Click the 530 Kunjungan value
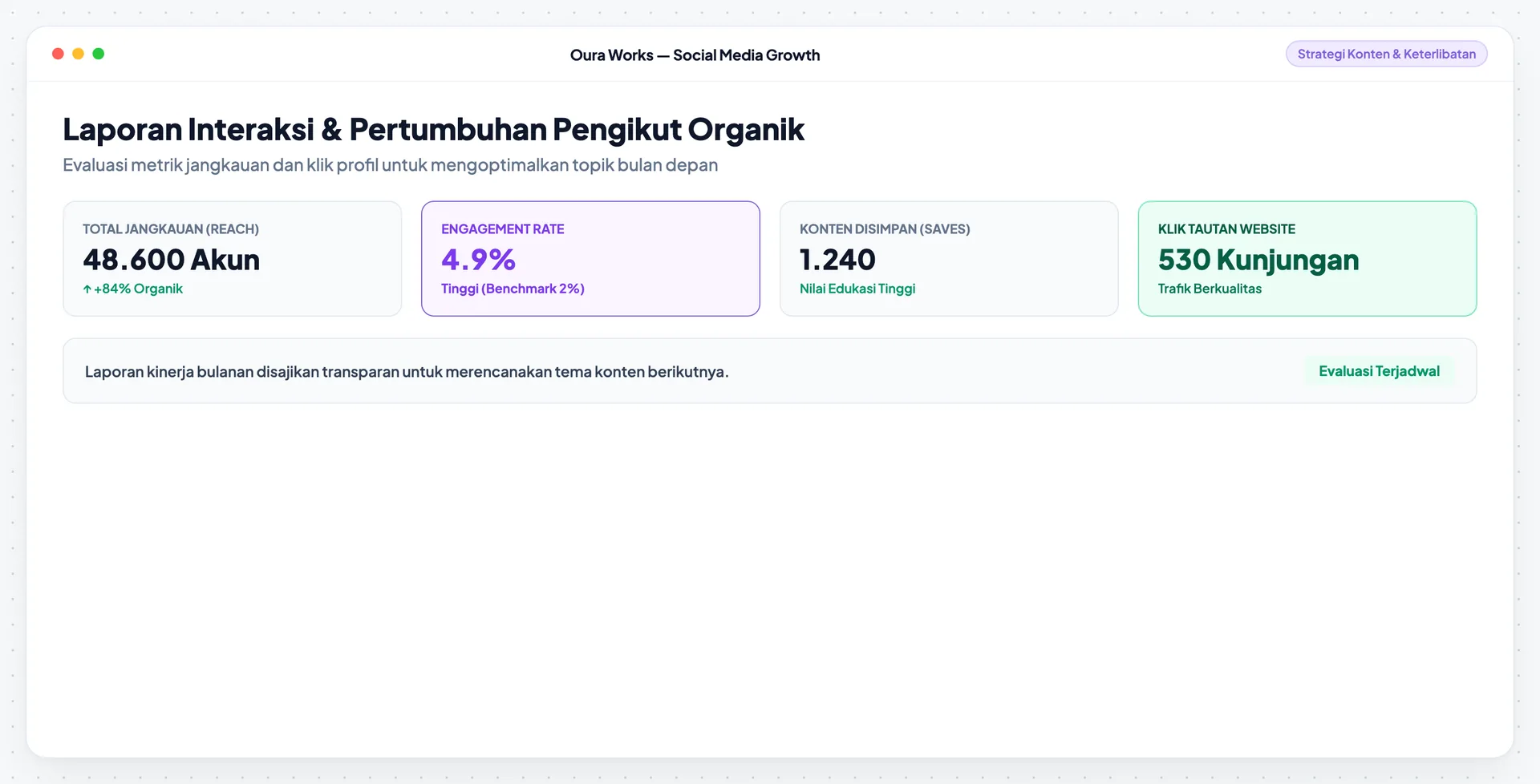 (x=1258, y=260)
